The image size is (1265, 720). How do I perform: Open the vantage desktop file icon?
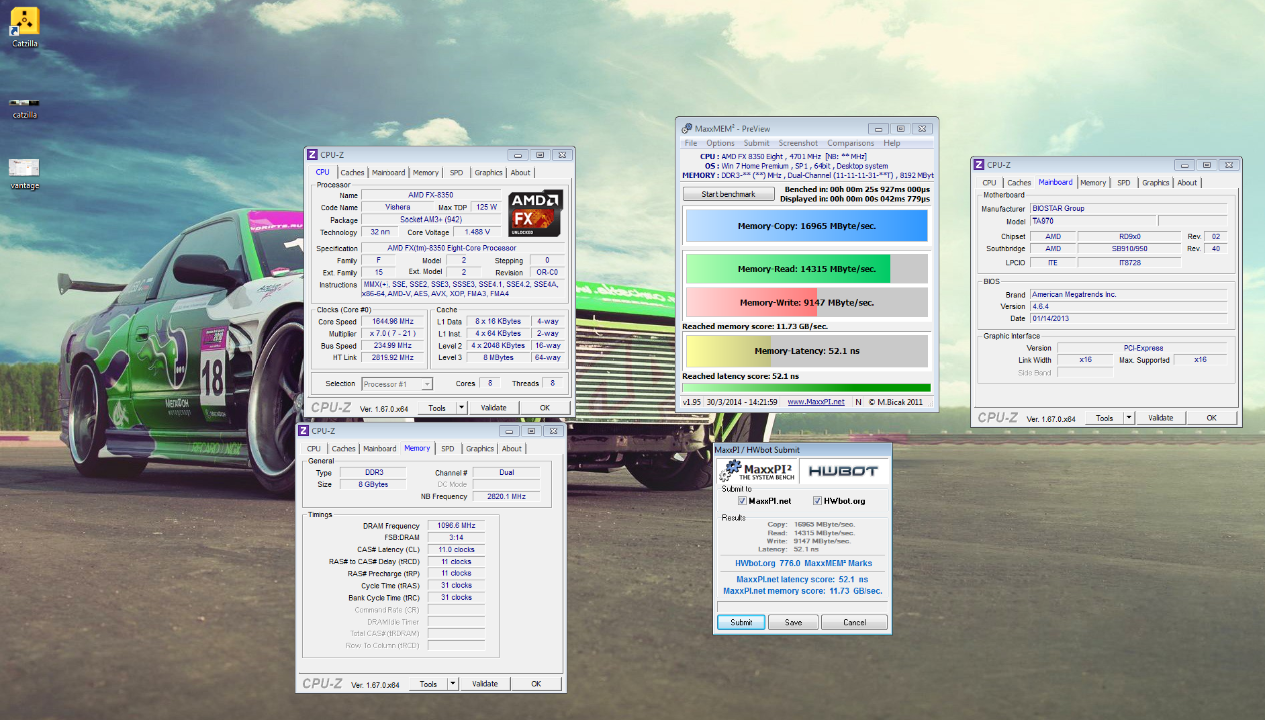click(x=24, y=167)
